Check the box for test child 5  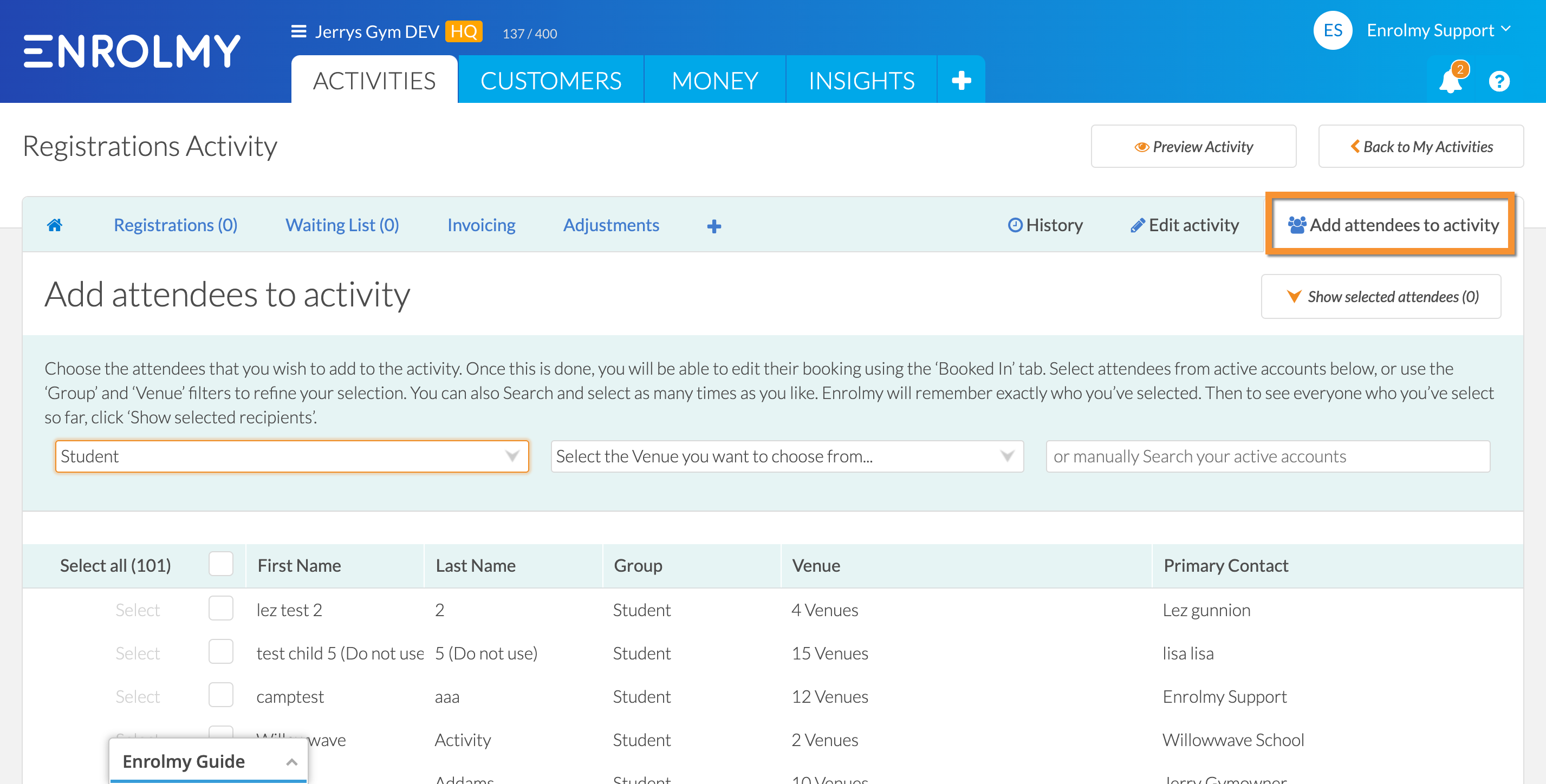coord(221,652)
